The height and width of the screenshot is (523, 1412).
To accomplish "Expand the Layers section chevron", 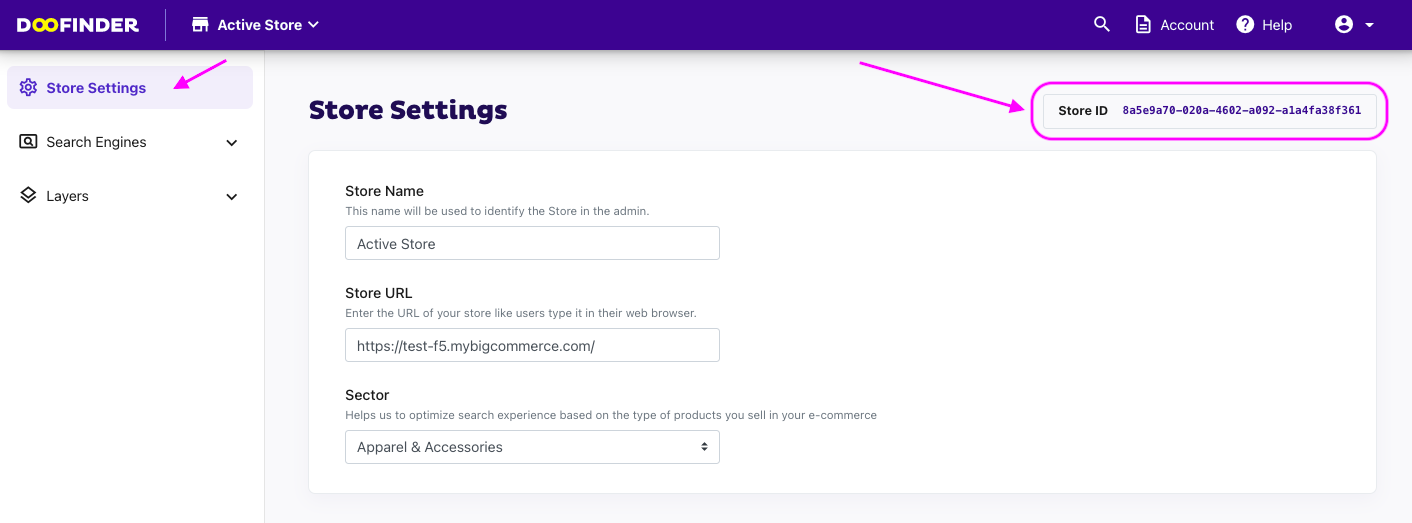I will coord(232,197).
